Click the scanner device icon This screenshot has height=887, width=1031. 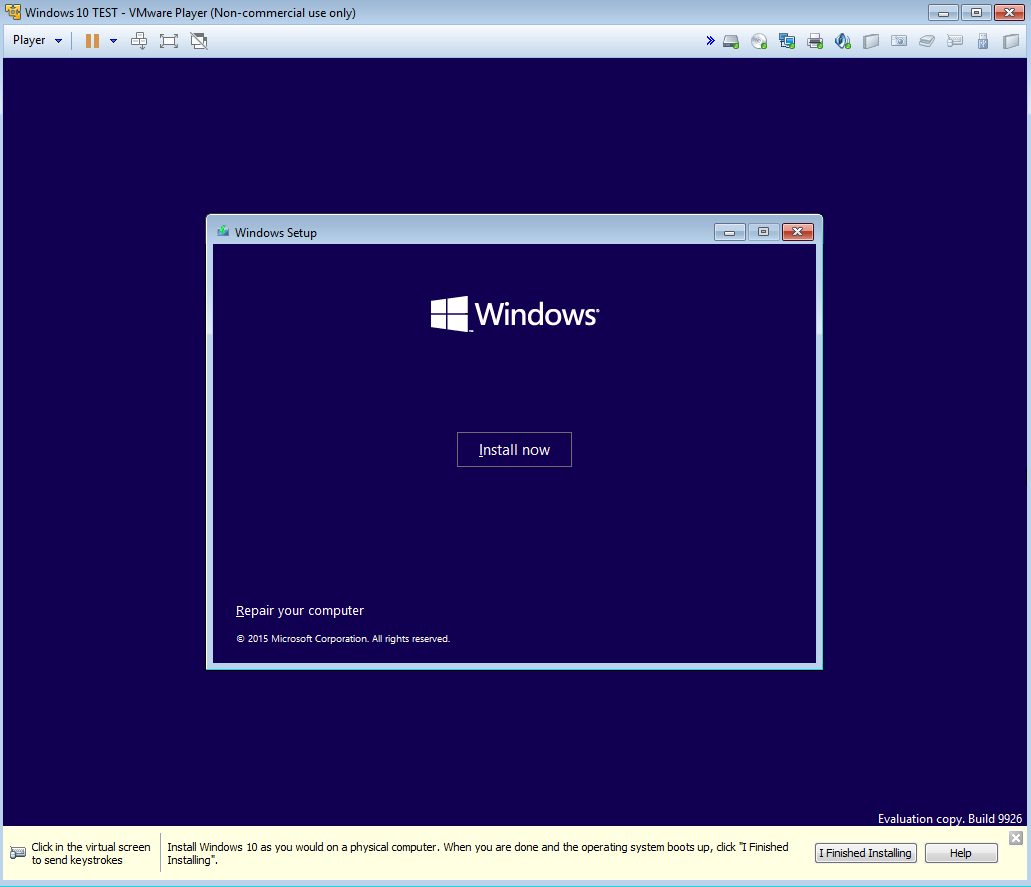(x=927, y=41)
